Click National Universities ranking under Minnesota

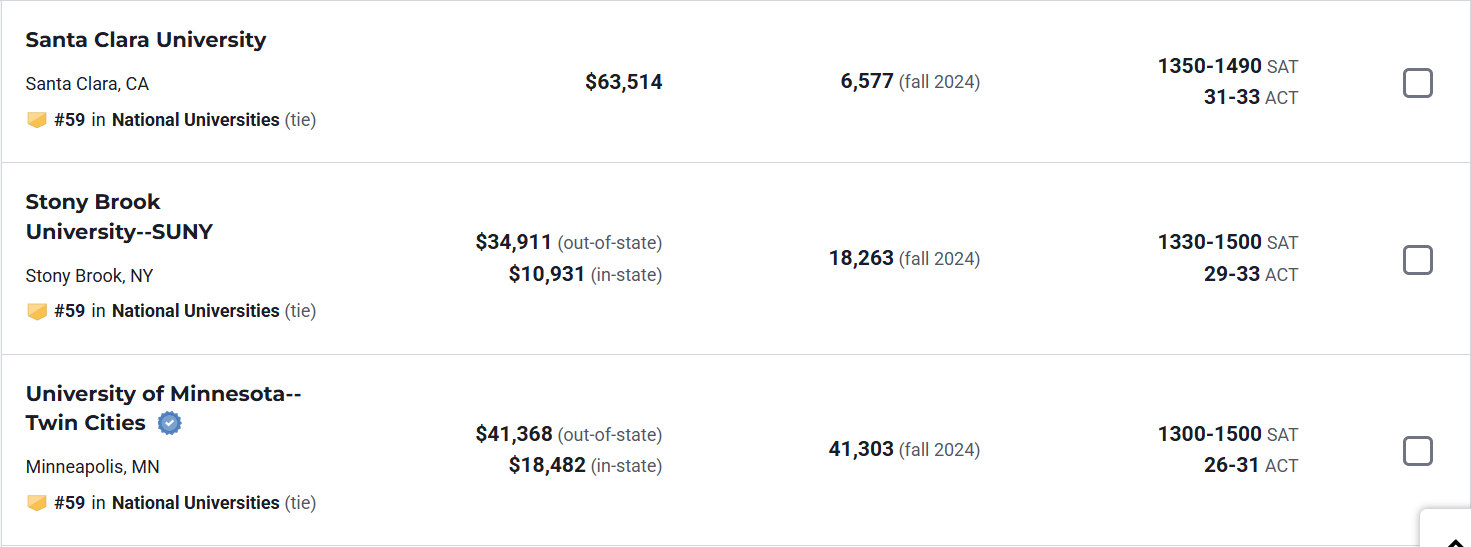[x=195, y=503]
